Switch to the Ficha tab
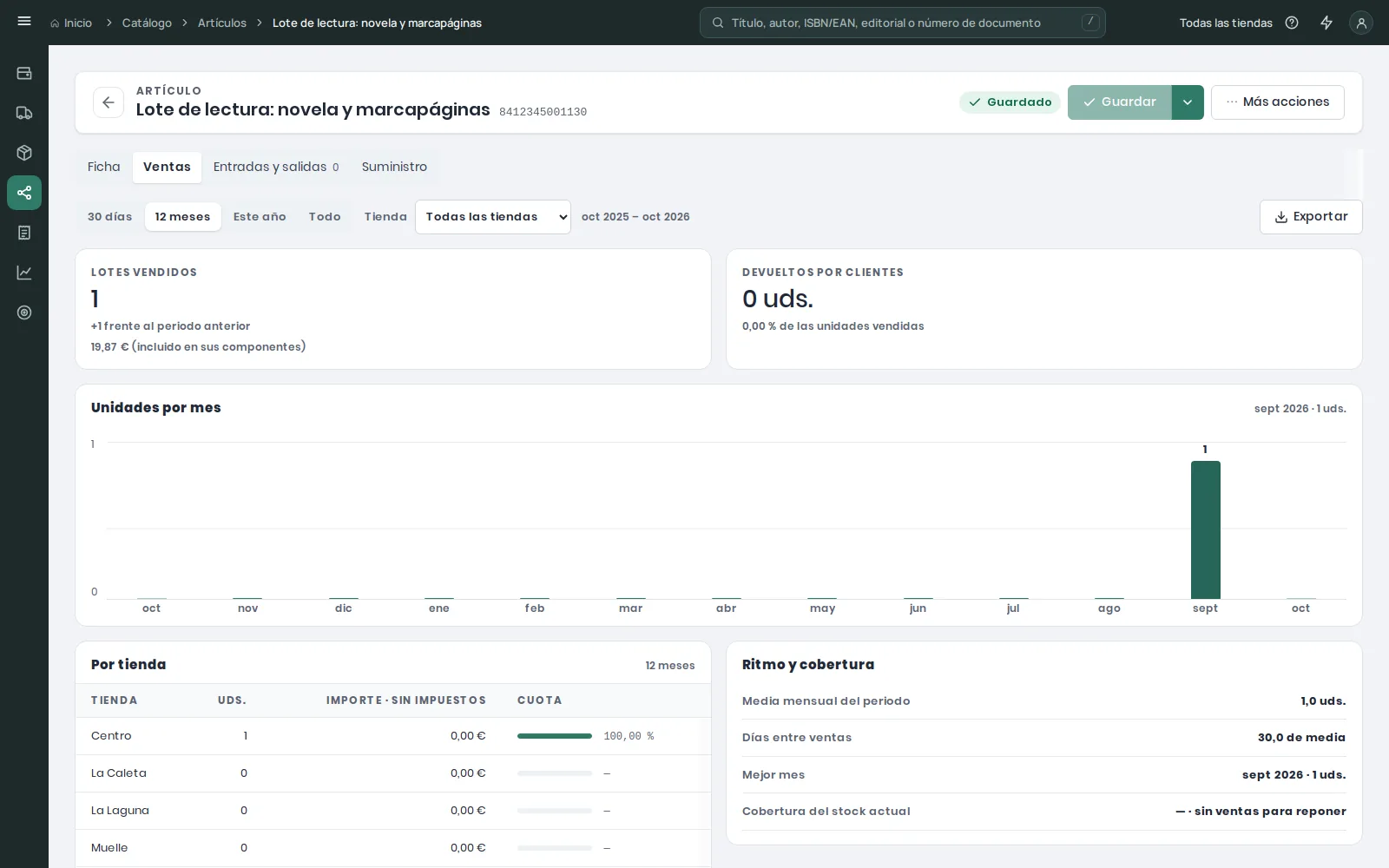Image resolution: width=1389 pixels, height=868 pixels. click(x=104, y=167)
